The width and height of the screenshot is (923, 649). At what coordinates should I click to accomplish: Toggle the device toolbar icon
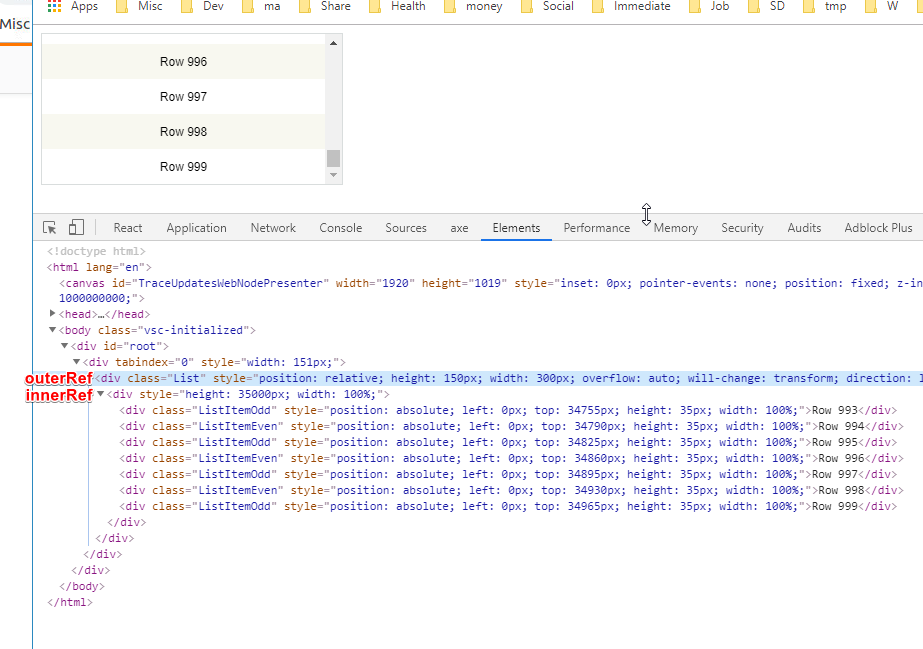click(x=76, y=228)
